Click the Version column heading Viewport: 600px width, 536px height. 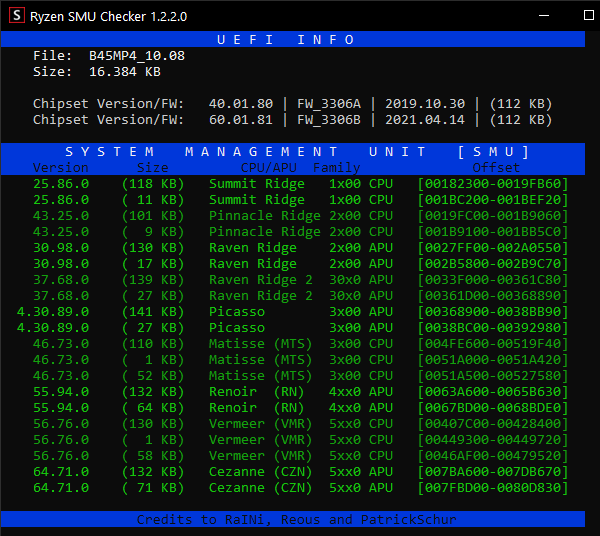(60, 168)
